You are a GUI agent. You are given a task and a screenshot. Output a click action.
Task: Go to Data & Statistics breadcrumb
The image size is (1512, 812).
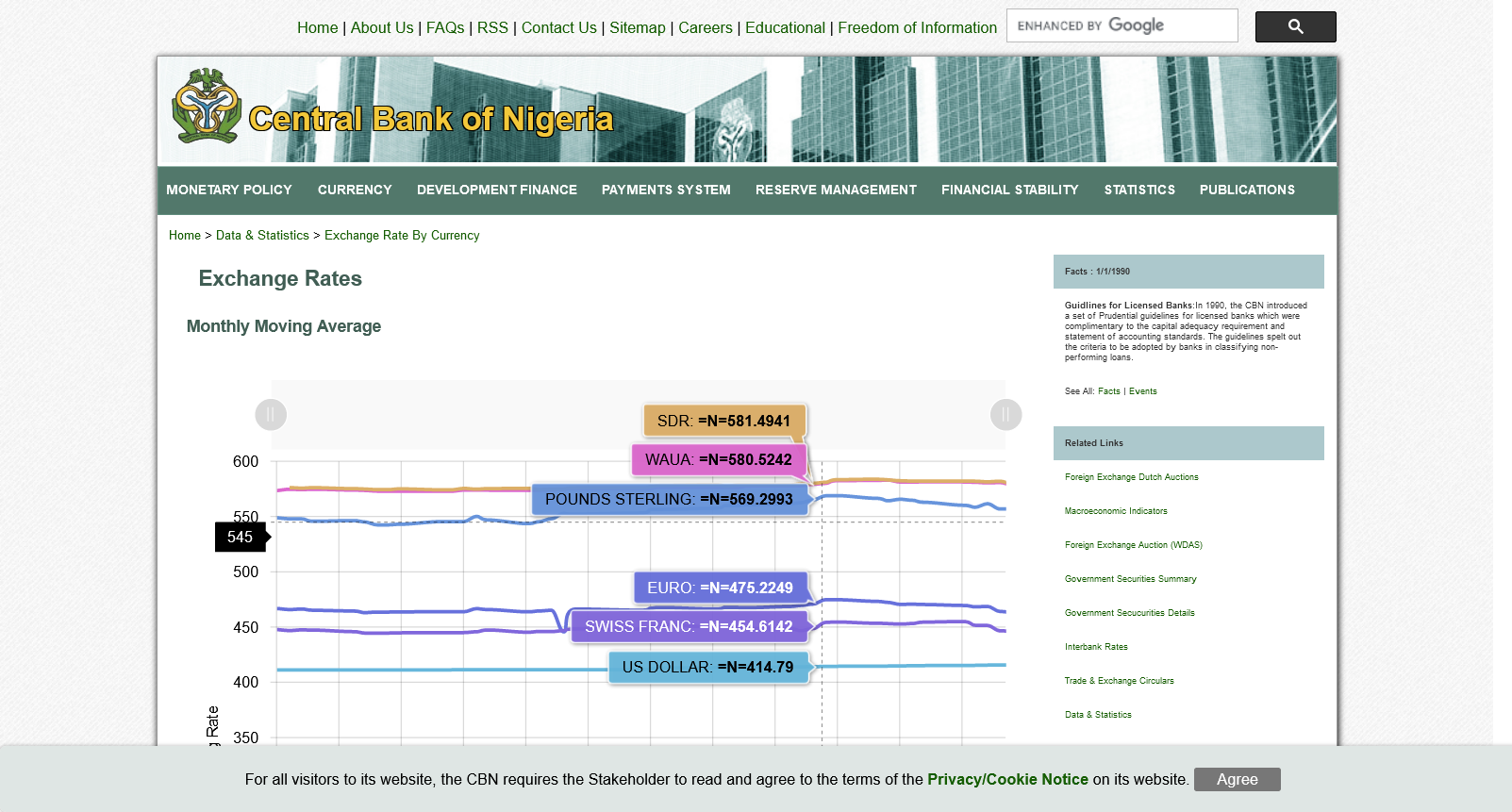point(262,236)
